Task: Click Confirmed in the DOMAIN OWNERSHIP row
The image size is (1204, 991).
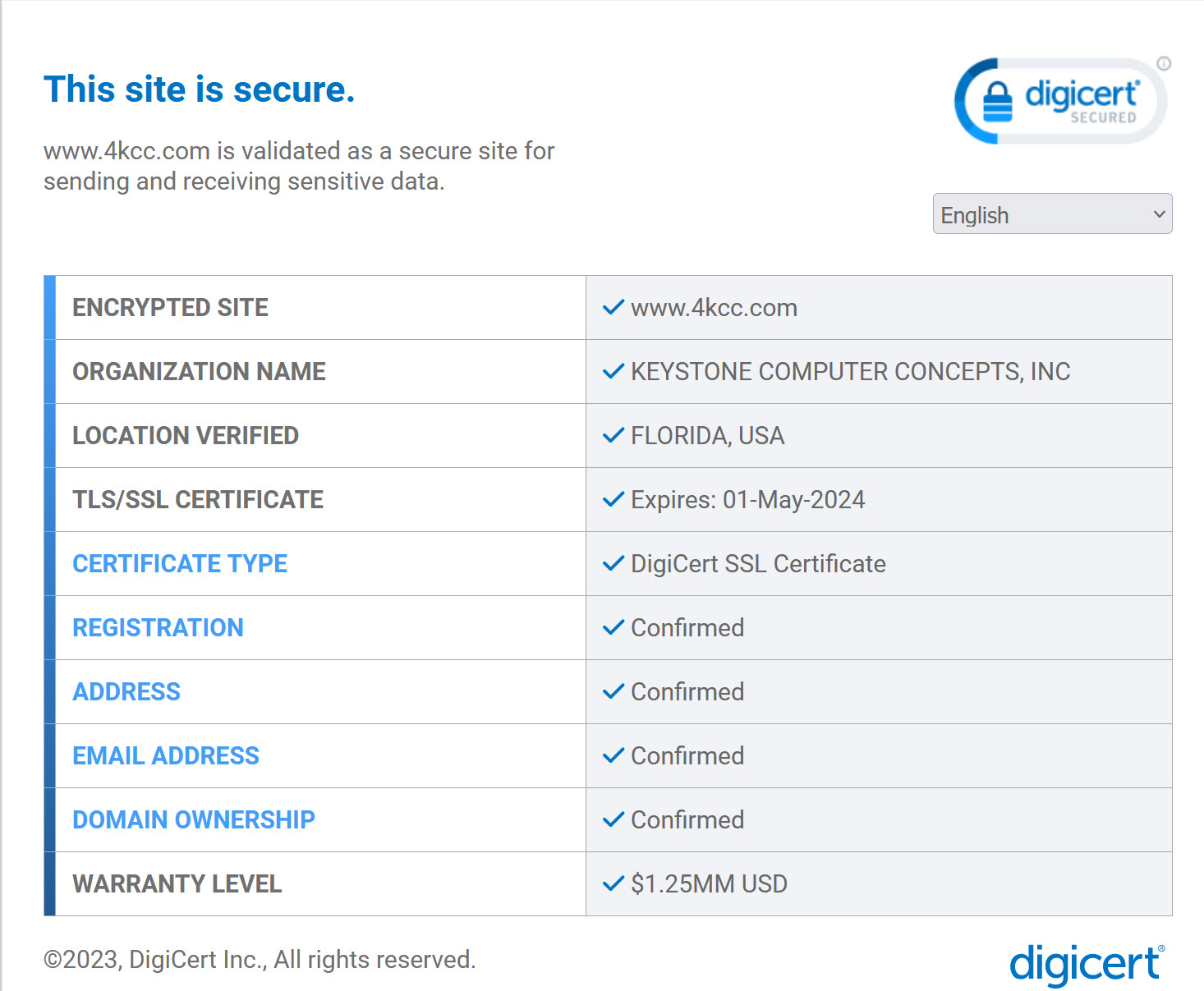Action: [687, 820]
